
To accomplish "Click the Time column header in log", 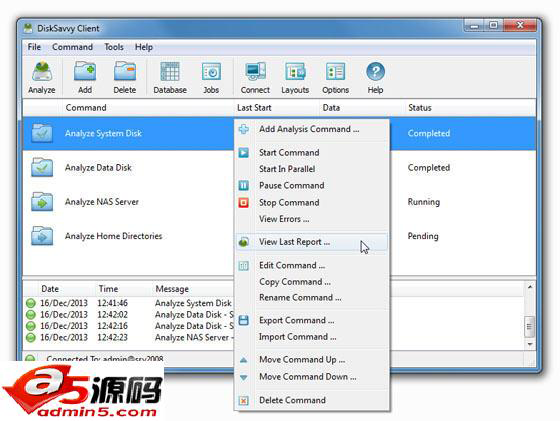I will [x=108, y=289].
